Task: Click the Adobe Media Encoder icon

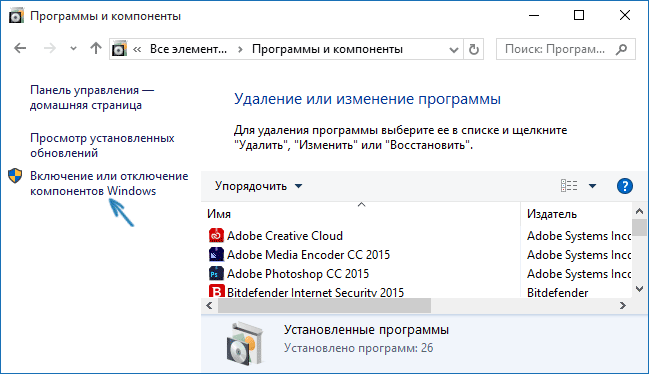Action: pyautogui.click(x=216, y=254)
